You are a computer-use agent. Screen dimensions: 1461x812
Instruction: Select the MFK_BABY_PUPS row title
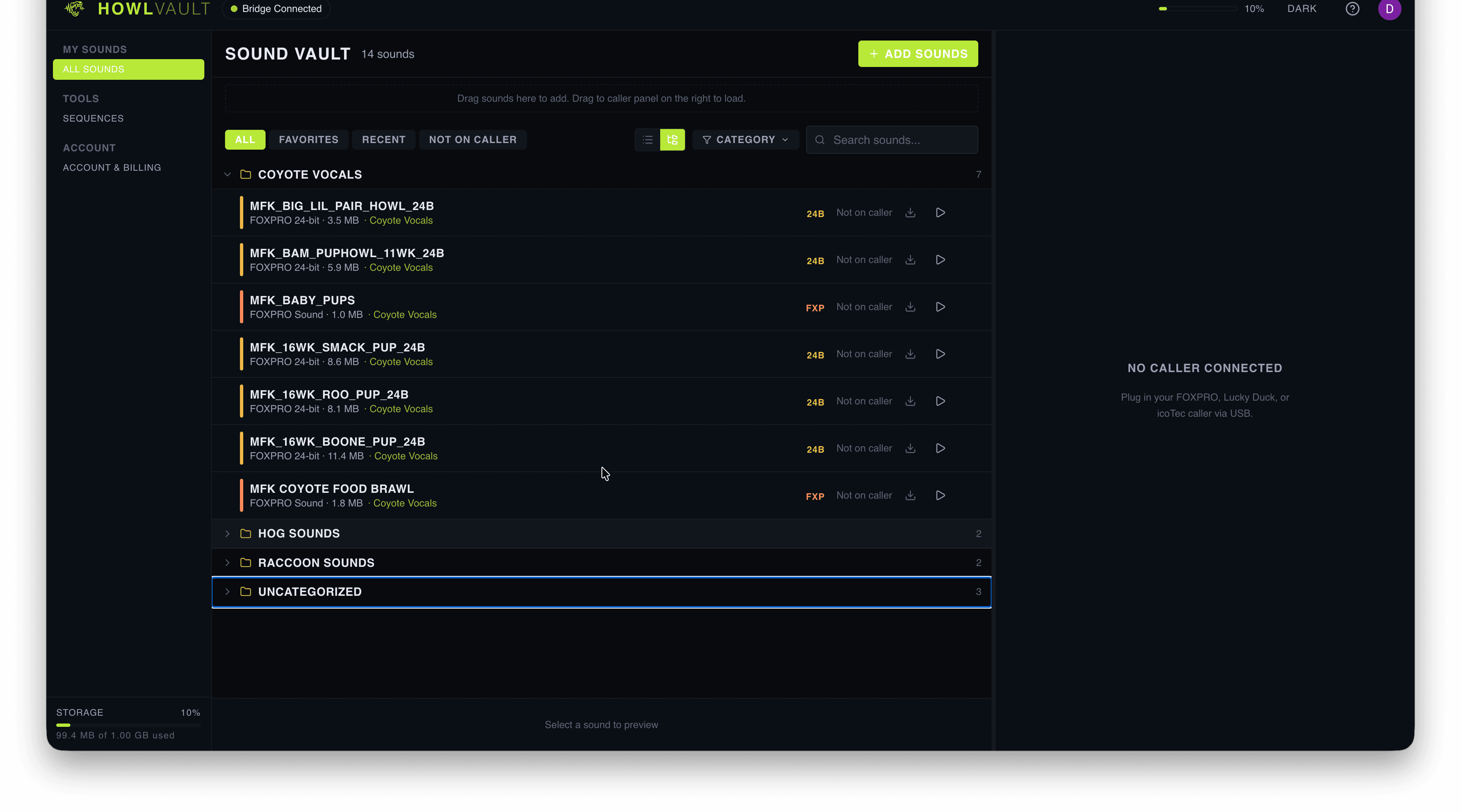[x=302, y=300]
